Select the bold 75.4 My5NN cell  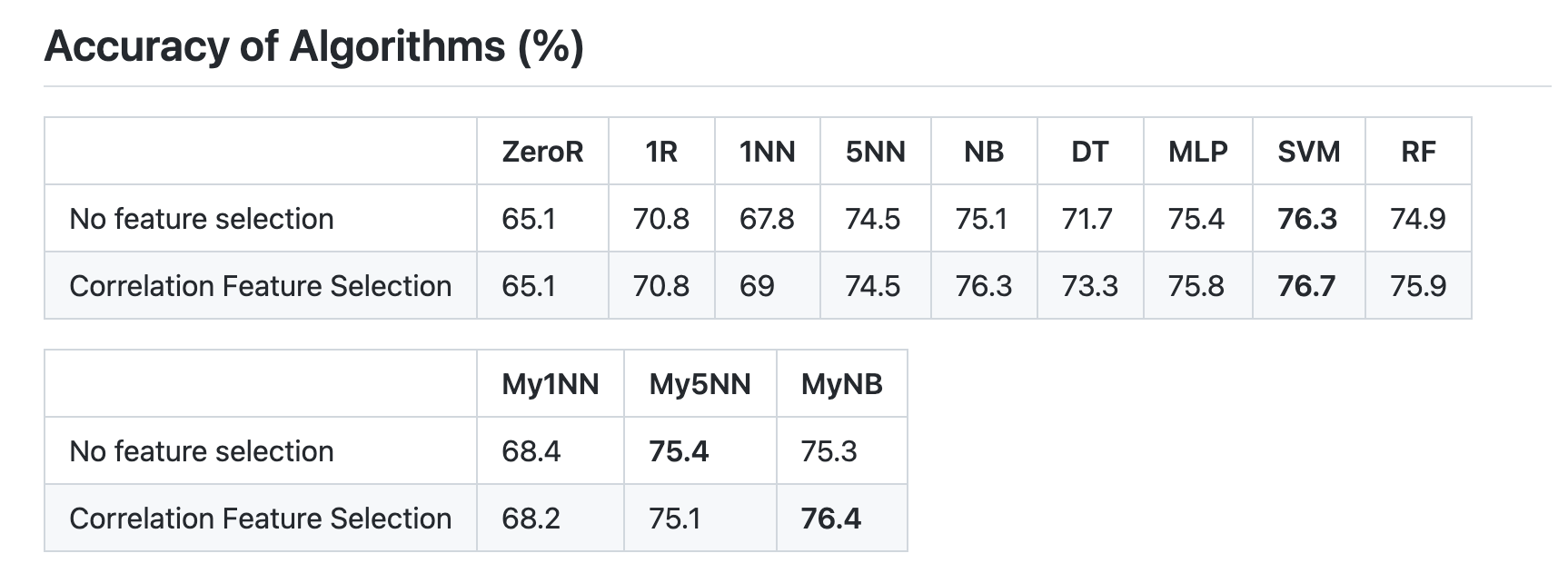click(679, 451)
